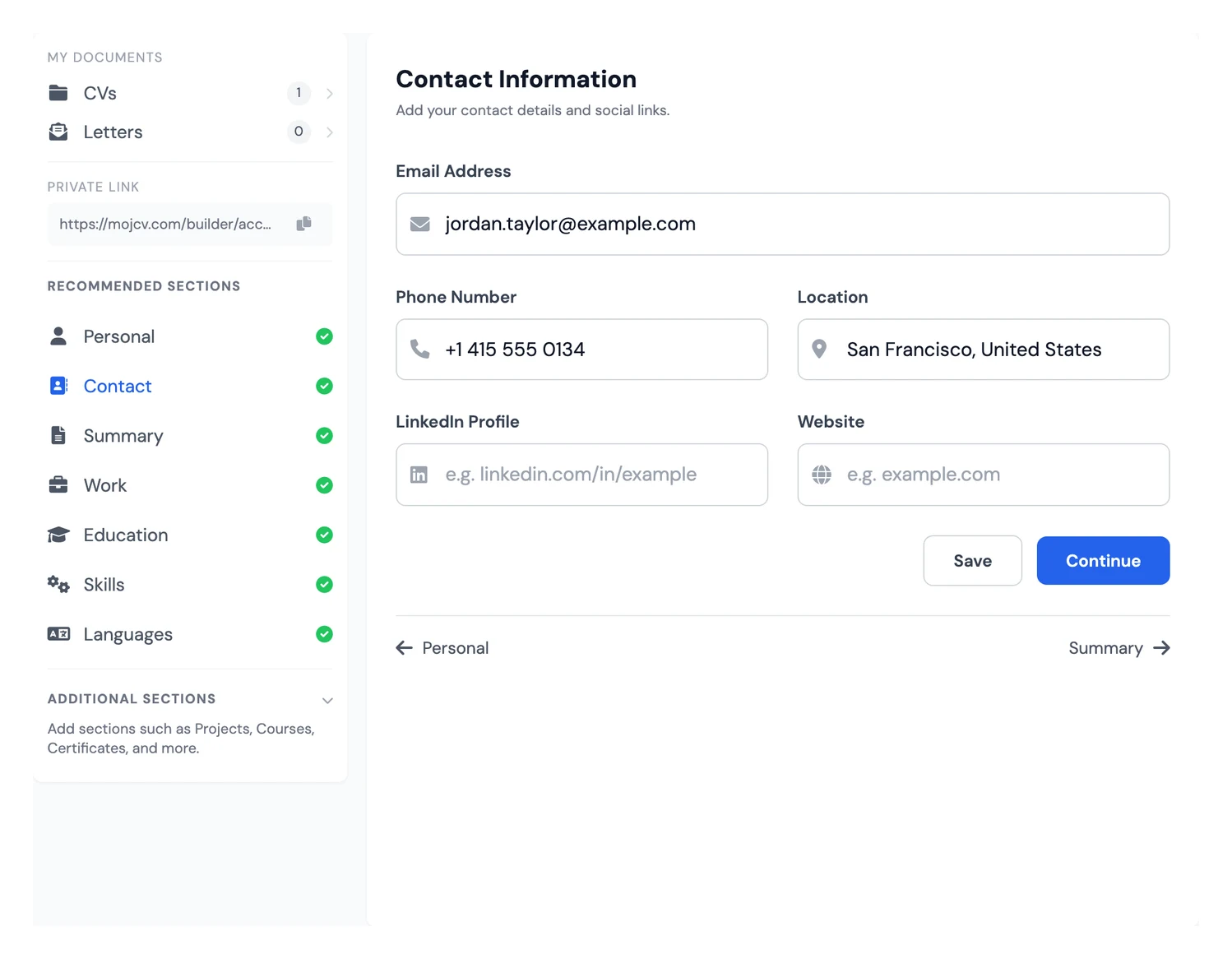1232x959 pixels.
Task: Click the Education graduation cap icon
Action: [58, 535]
